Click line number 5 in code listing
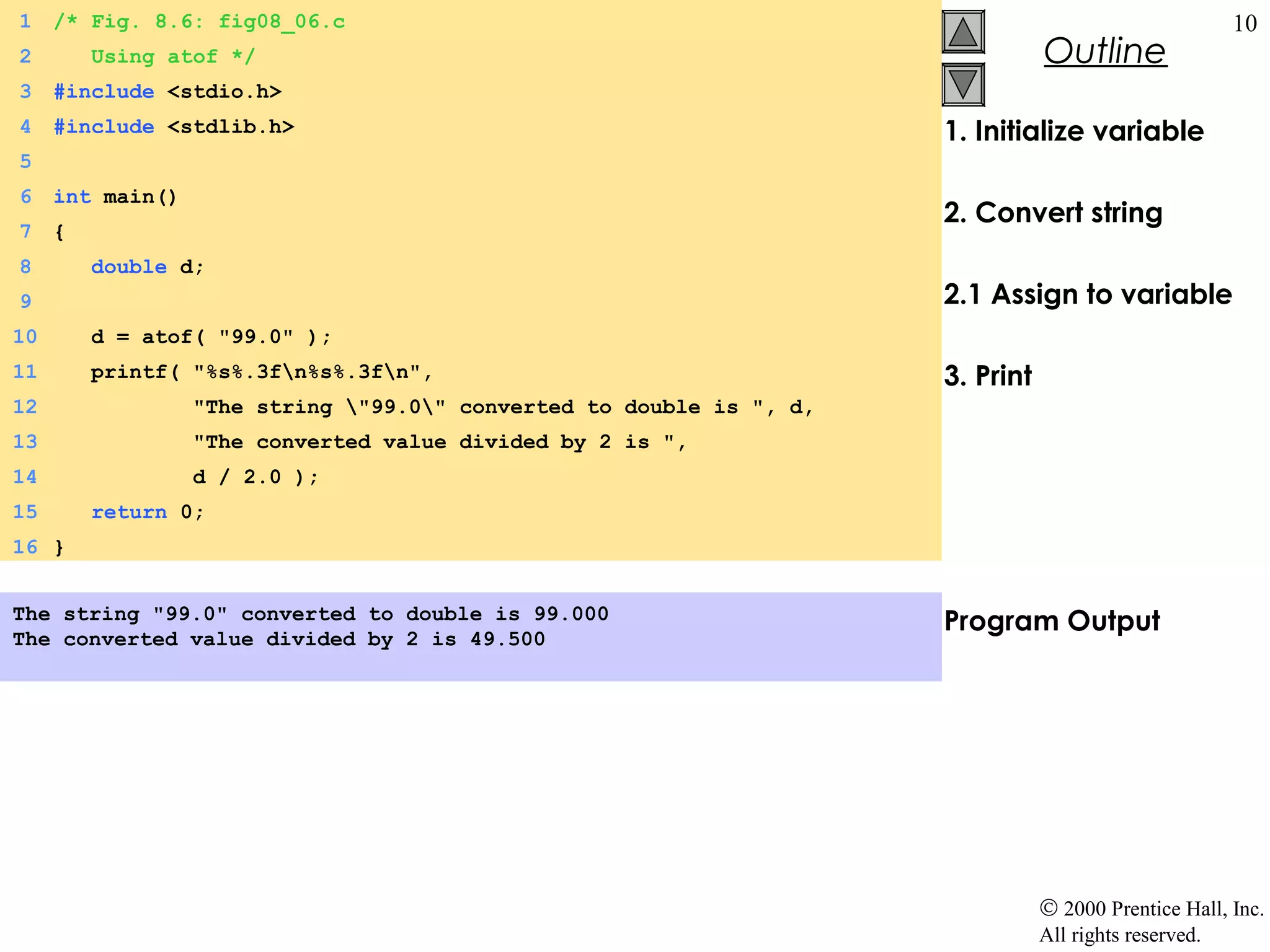Screen dimensions: 1270x952 click(25, 162)
